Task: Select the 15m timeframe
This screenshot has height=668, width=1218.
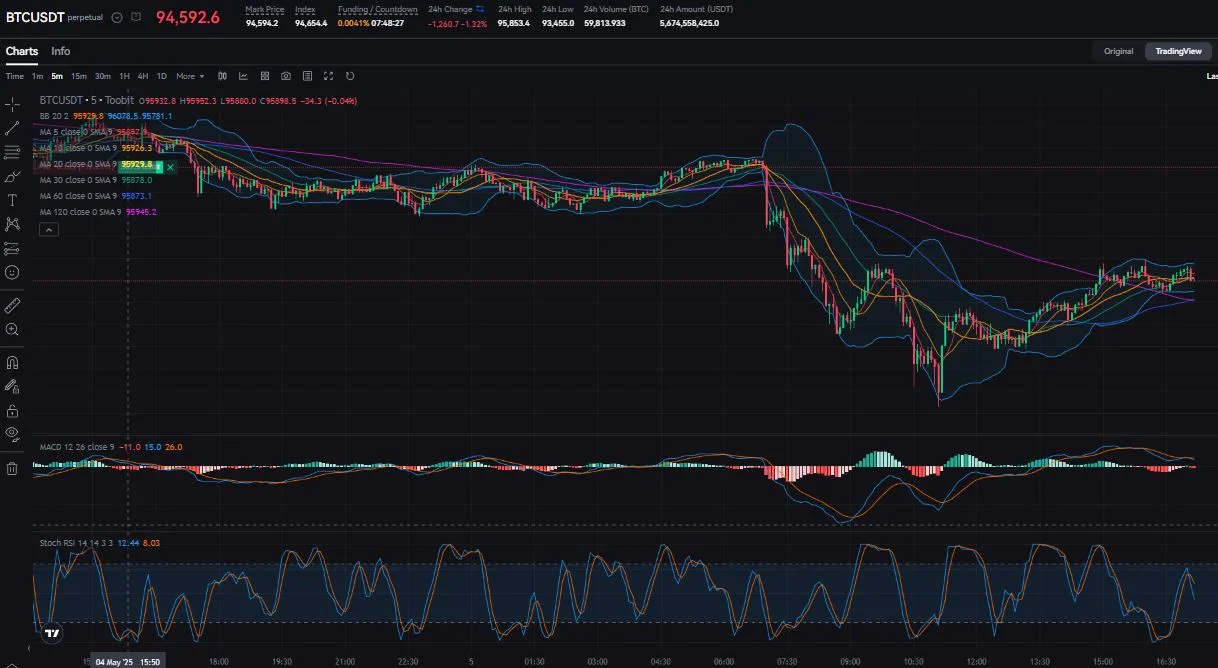Action: [79, 76]
